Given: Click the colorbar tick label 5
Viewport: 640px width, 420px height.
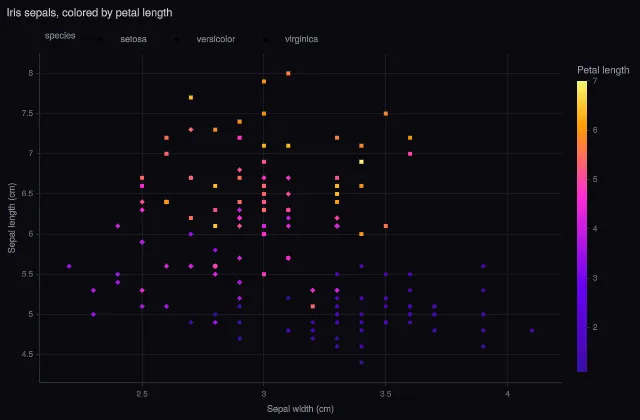Looking at the screenshot, I should click(595, 179).
